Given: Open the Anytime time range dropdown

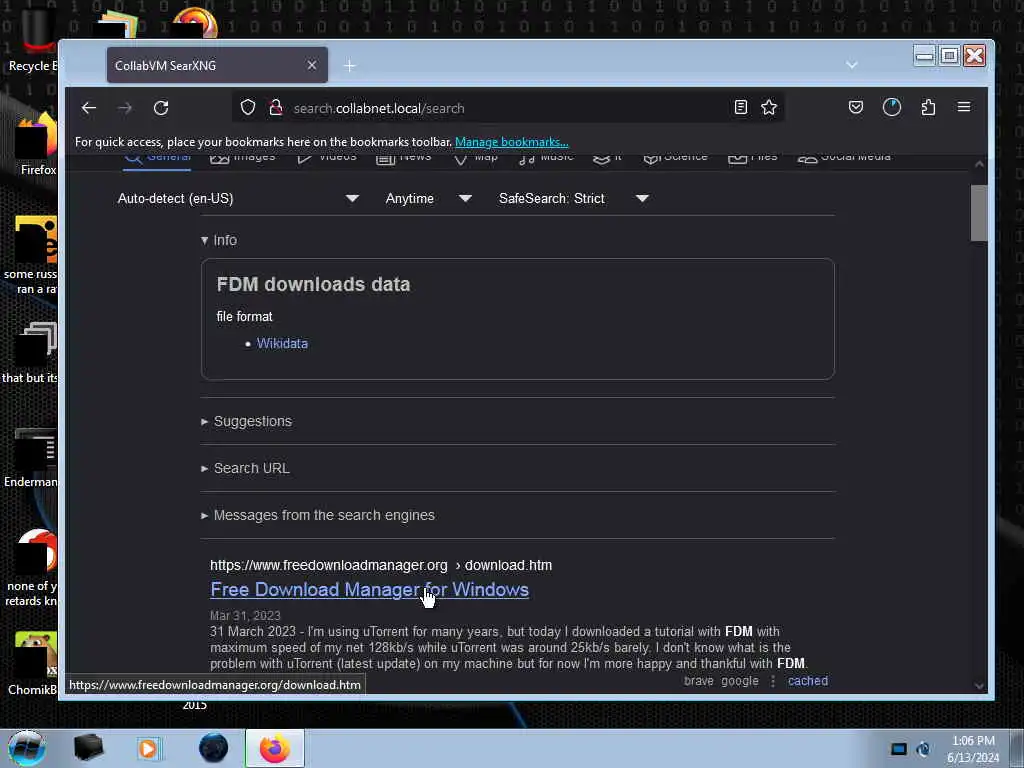Looking at the screenshot, I should coord(428,199).
